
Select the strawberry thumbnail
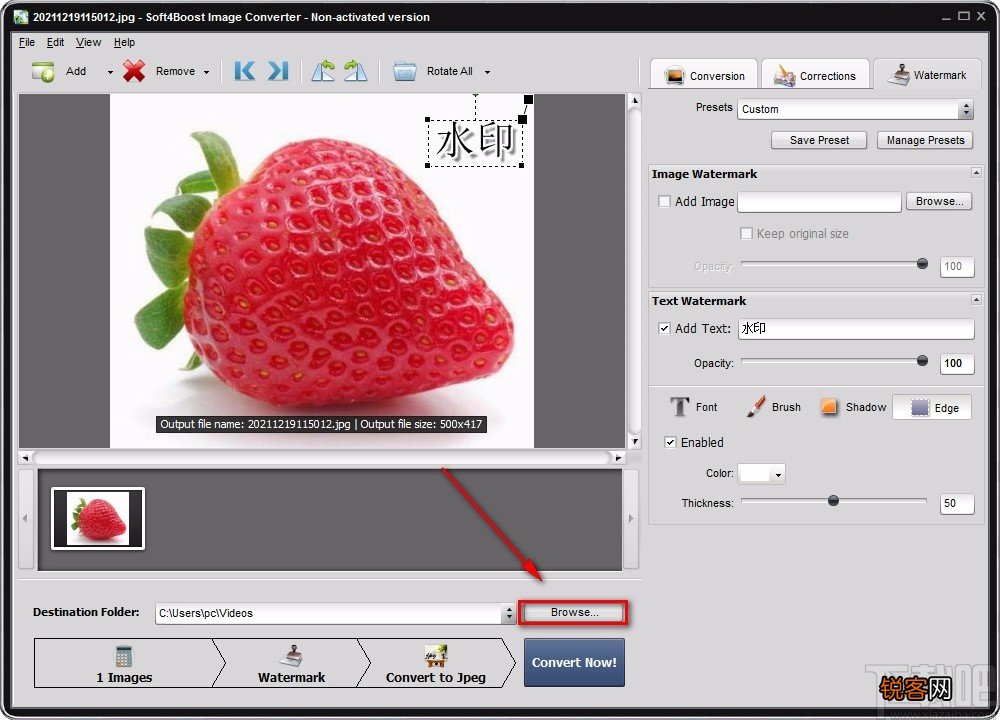(98, 518)
